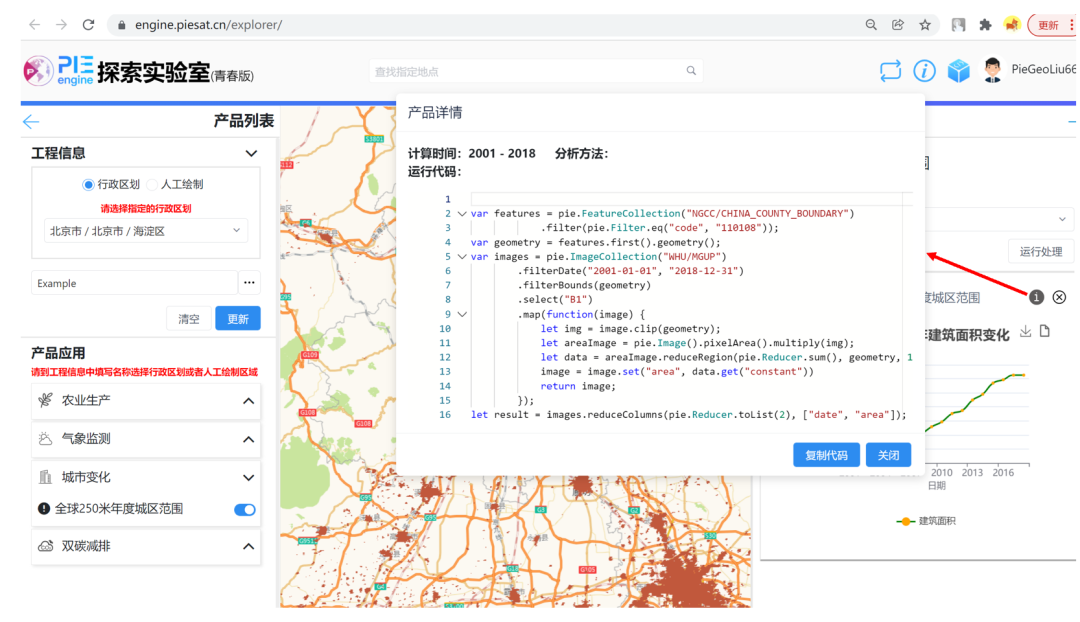Collapse the 工程信息 section
This screenshot has height=622, width=1080.
[x=251, y=153]
